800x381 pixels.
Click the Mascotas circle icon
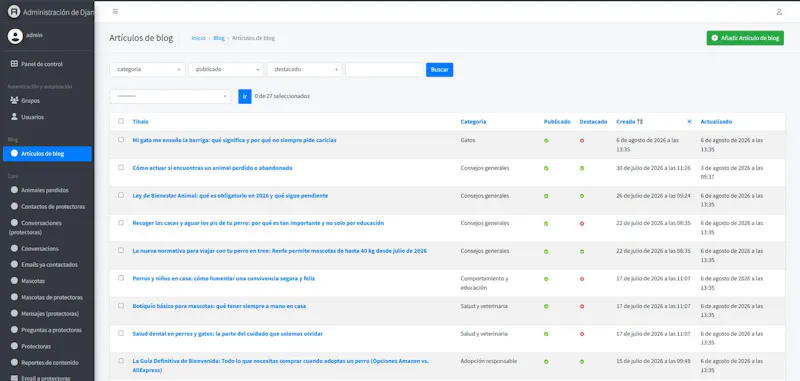[x=14, y=281]
